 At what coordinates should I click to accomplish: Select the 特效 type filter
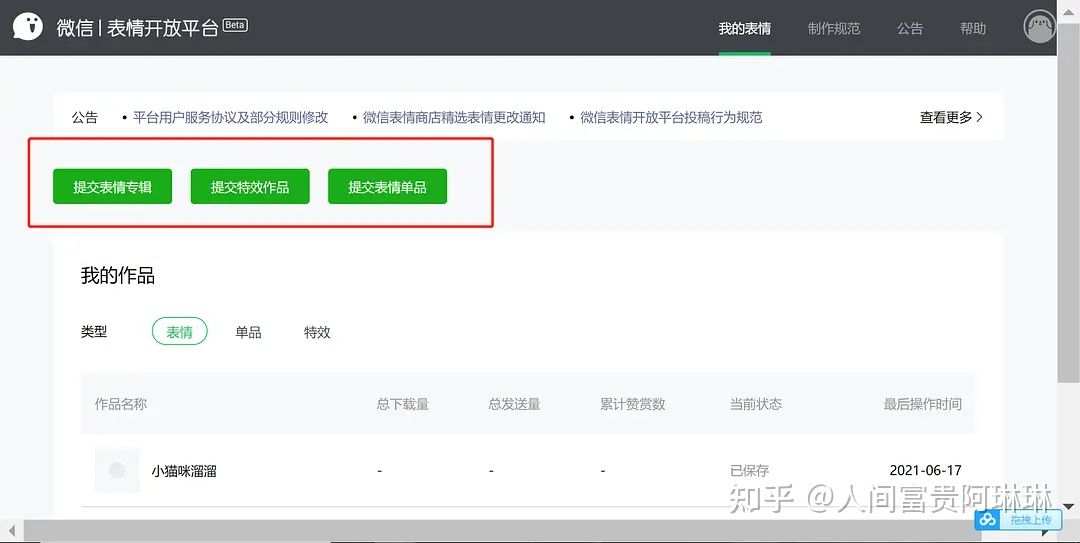coord(317,332)
